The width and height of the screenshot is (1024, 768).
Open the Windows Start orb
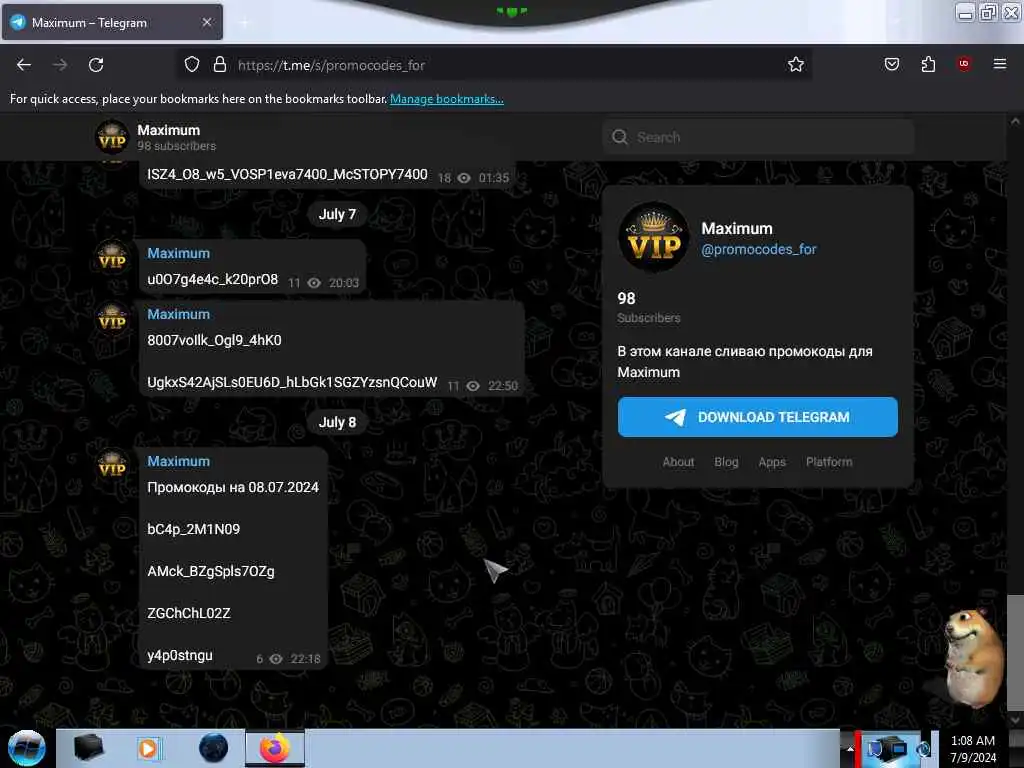[x=26, y=748]
